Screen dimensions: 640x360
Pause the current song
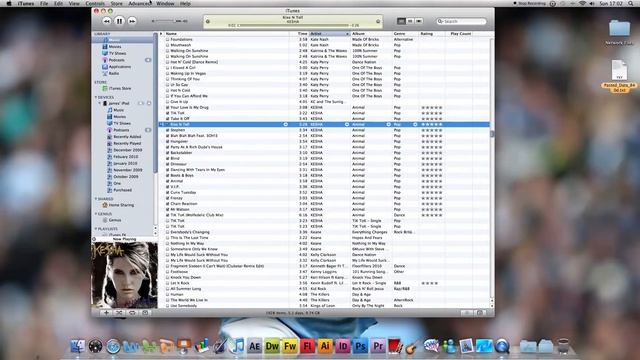(119, 21)
